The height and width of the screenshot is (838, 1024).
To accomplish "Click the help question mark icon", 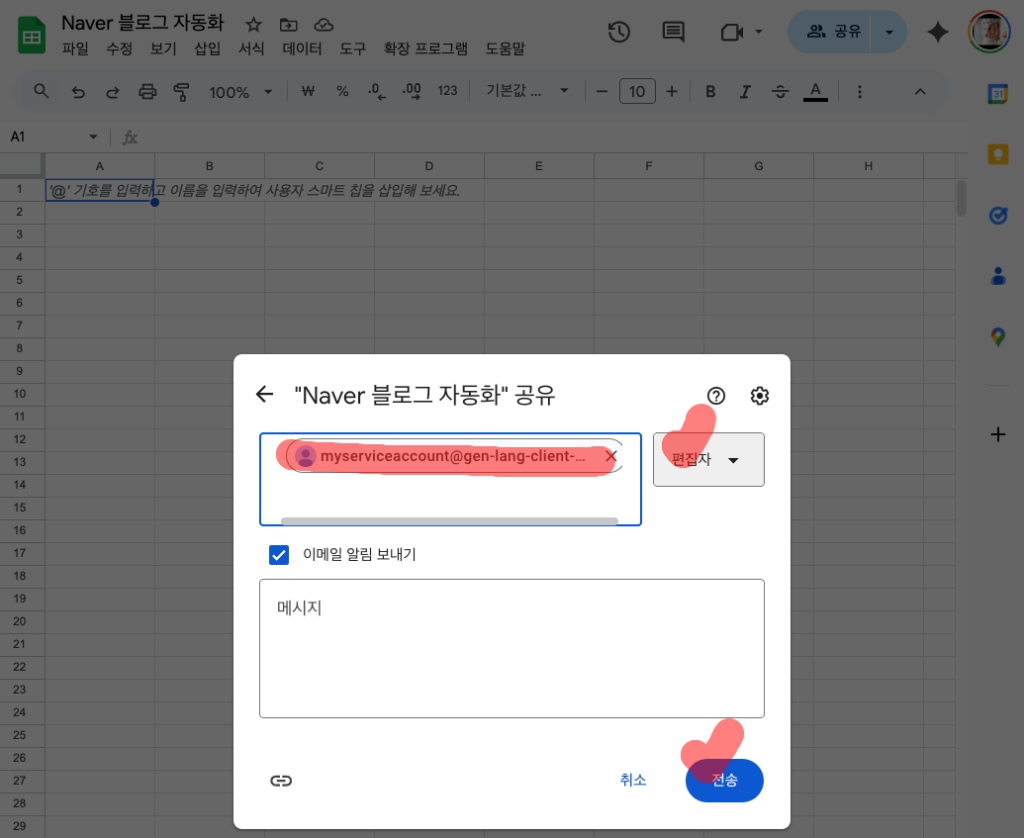I will click(x=715, y=395).
